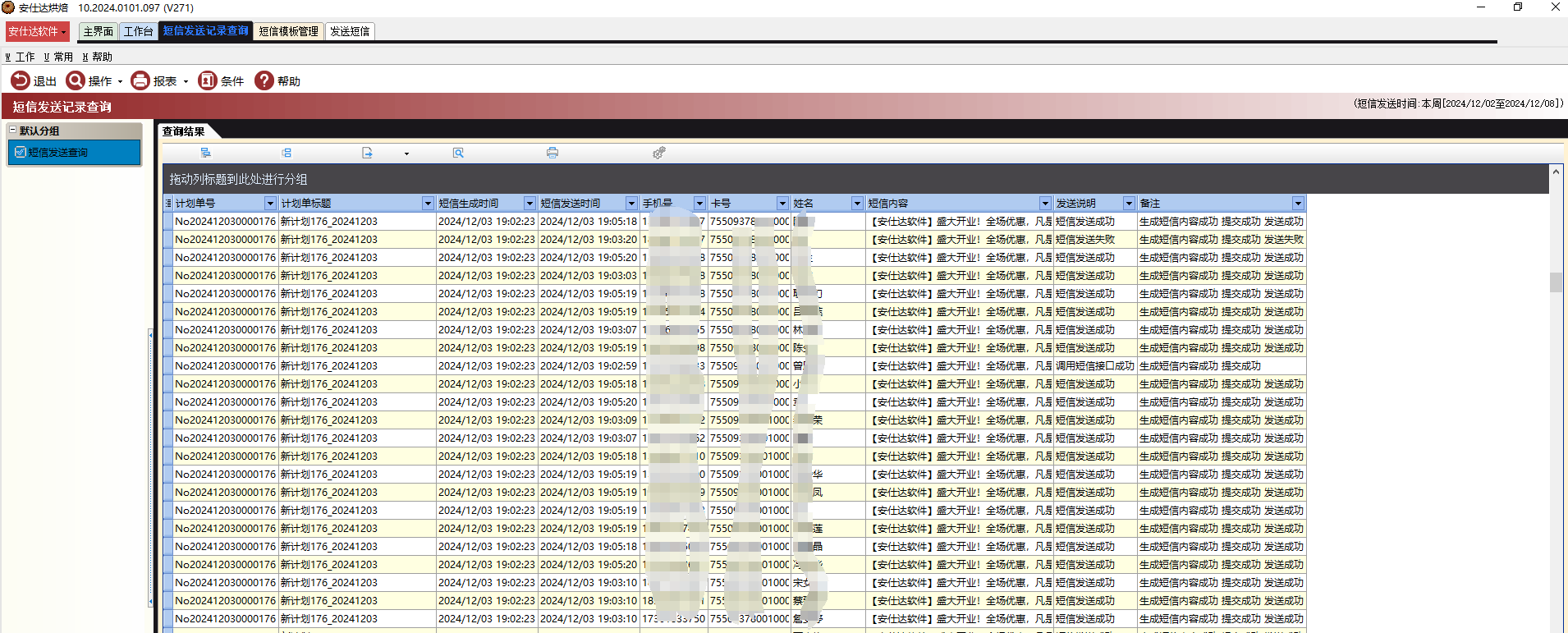Switch to the 发送短信 tab
The width and height of the screenshot is (1568, 633).
(350, 31)
